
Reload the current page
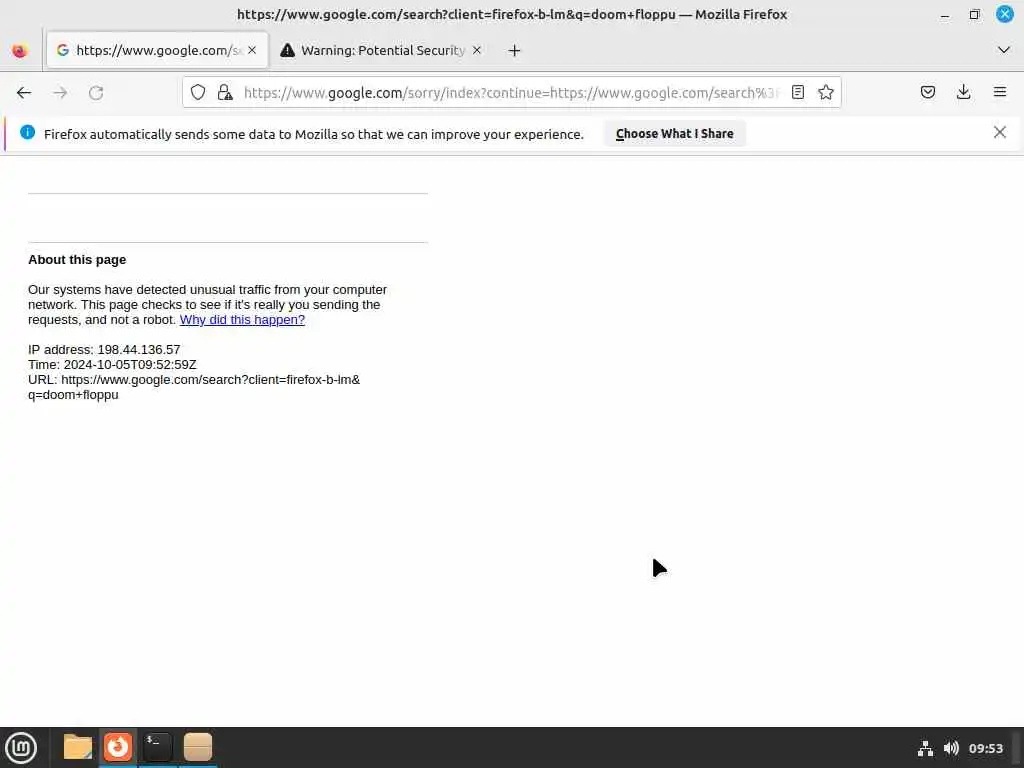96,93
